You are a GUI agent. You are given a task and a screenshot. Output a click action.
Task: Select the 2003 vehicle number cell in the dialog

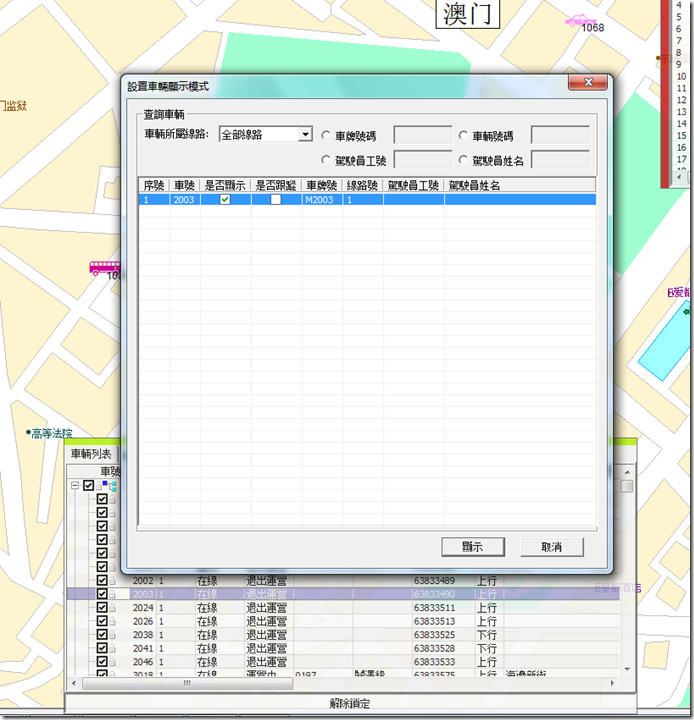point(184,200)
